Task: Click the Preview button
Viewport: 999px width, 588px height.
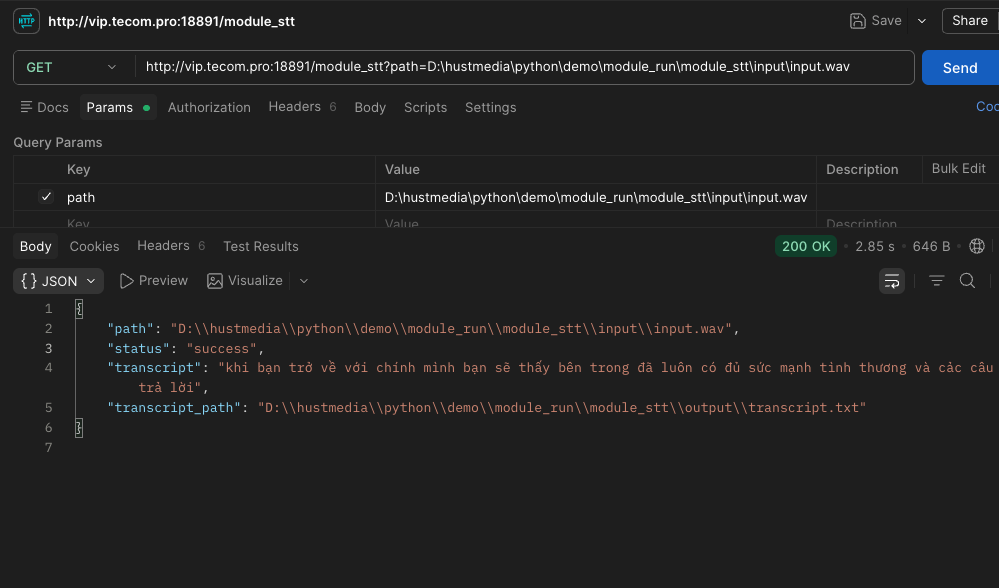Action: pos(154,281)
